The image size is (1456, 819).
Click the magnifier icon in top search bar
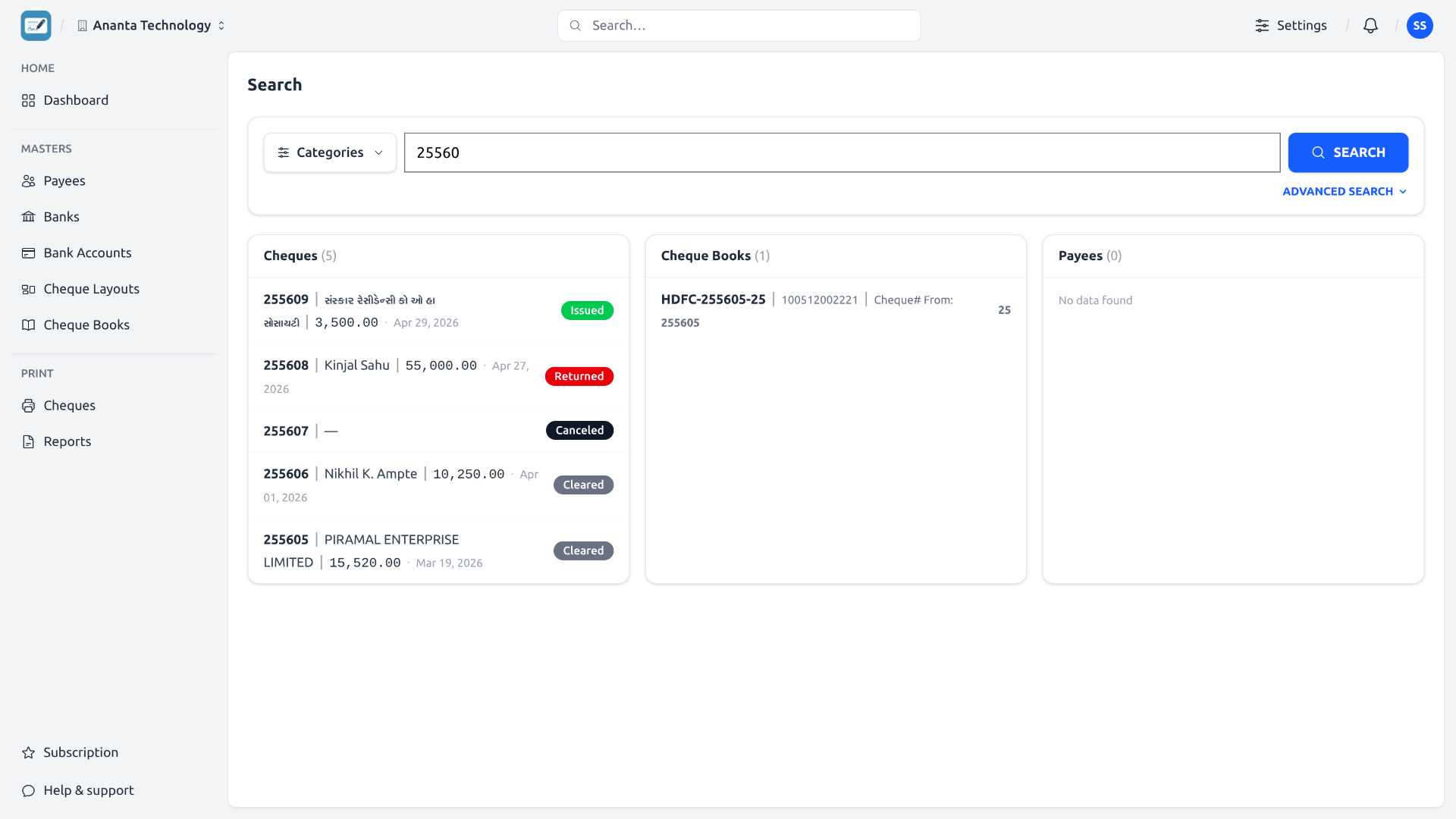pos(576,25)
